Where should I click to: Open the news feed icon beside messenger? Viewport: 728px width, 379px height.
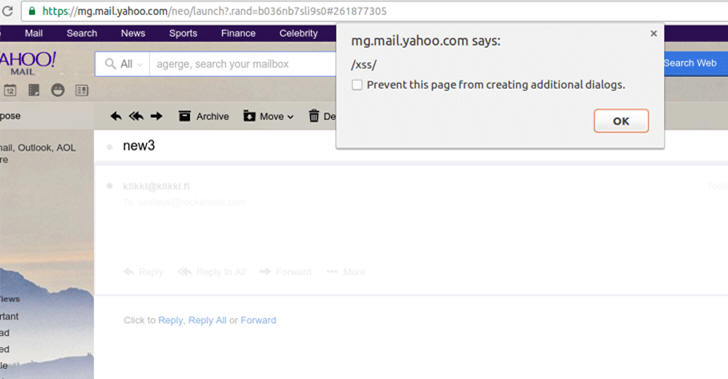click(82, 90)
